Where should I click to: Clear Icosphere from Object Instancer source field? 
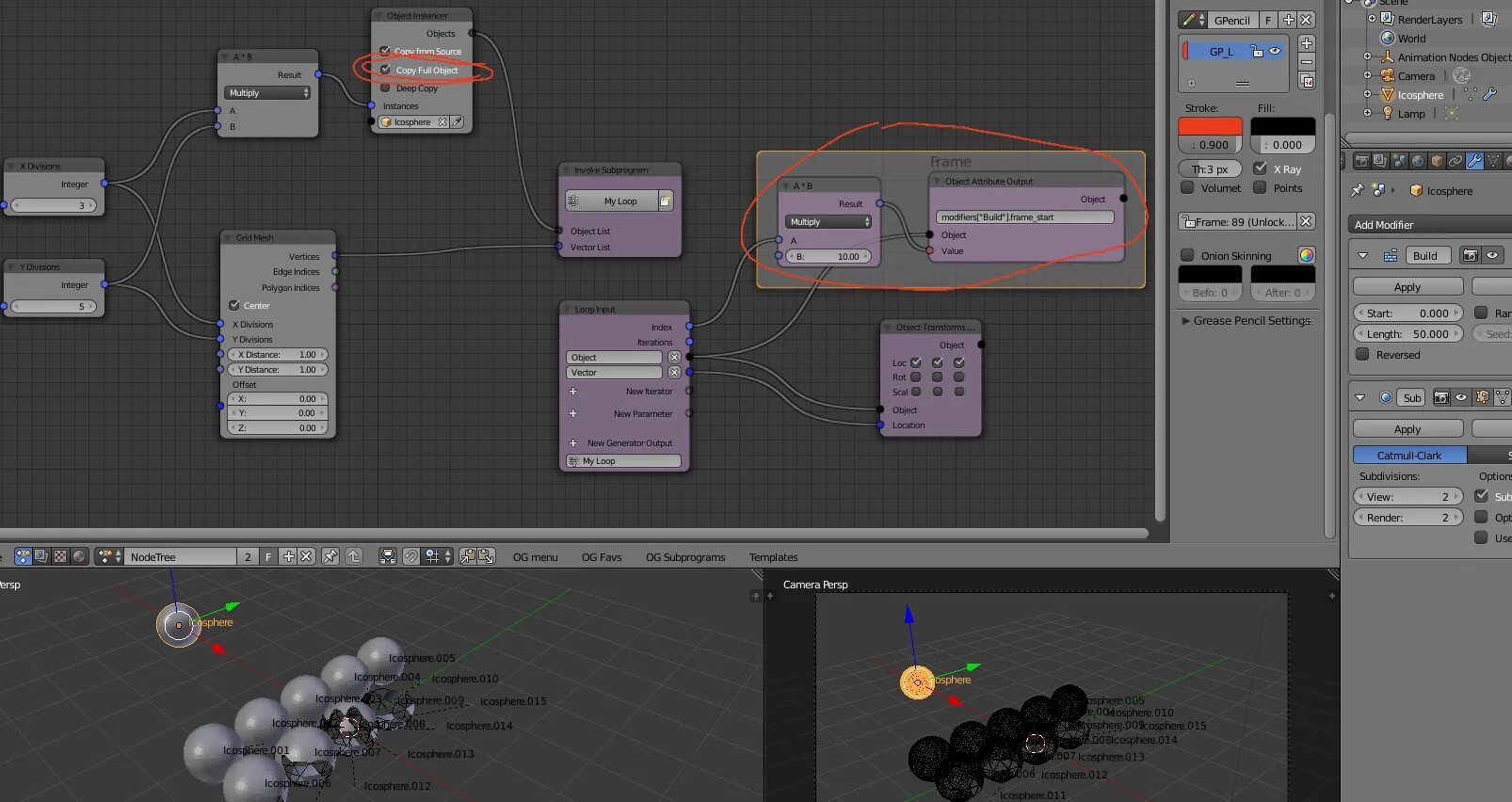[442, 121]
